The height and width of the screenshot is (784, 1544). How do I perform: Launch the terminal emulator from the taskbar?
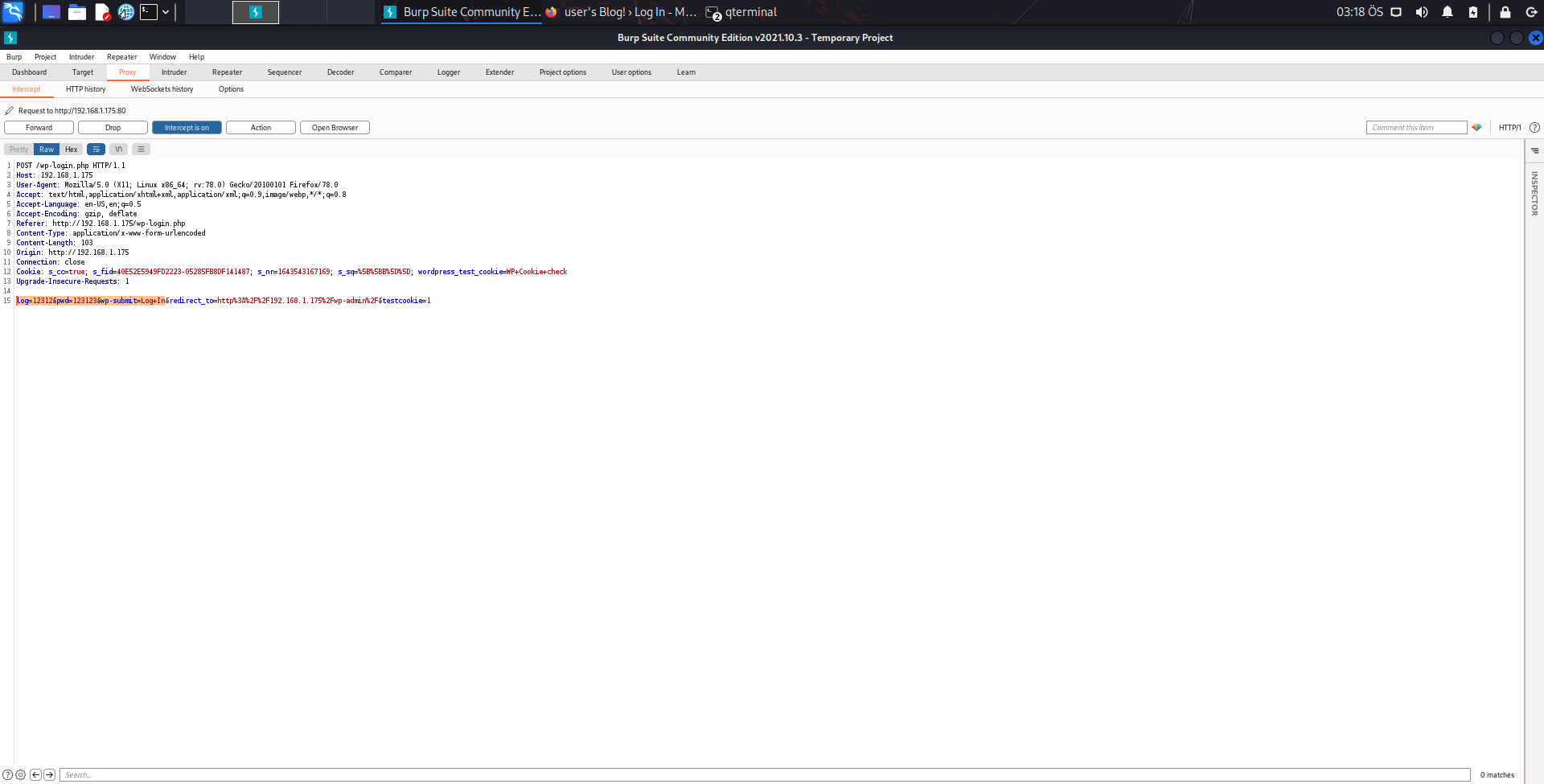click(x=149, y=12)
